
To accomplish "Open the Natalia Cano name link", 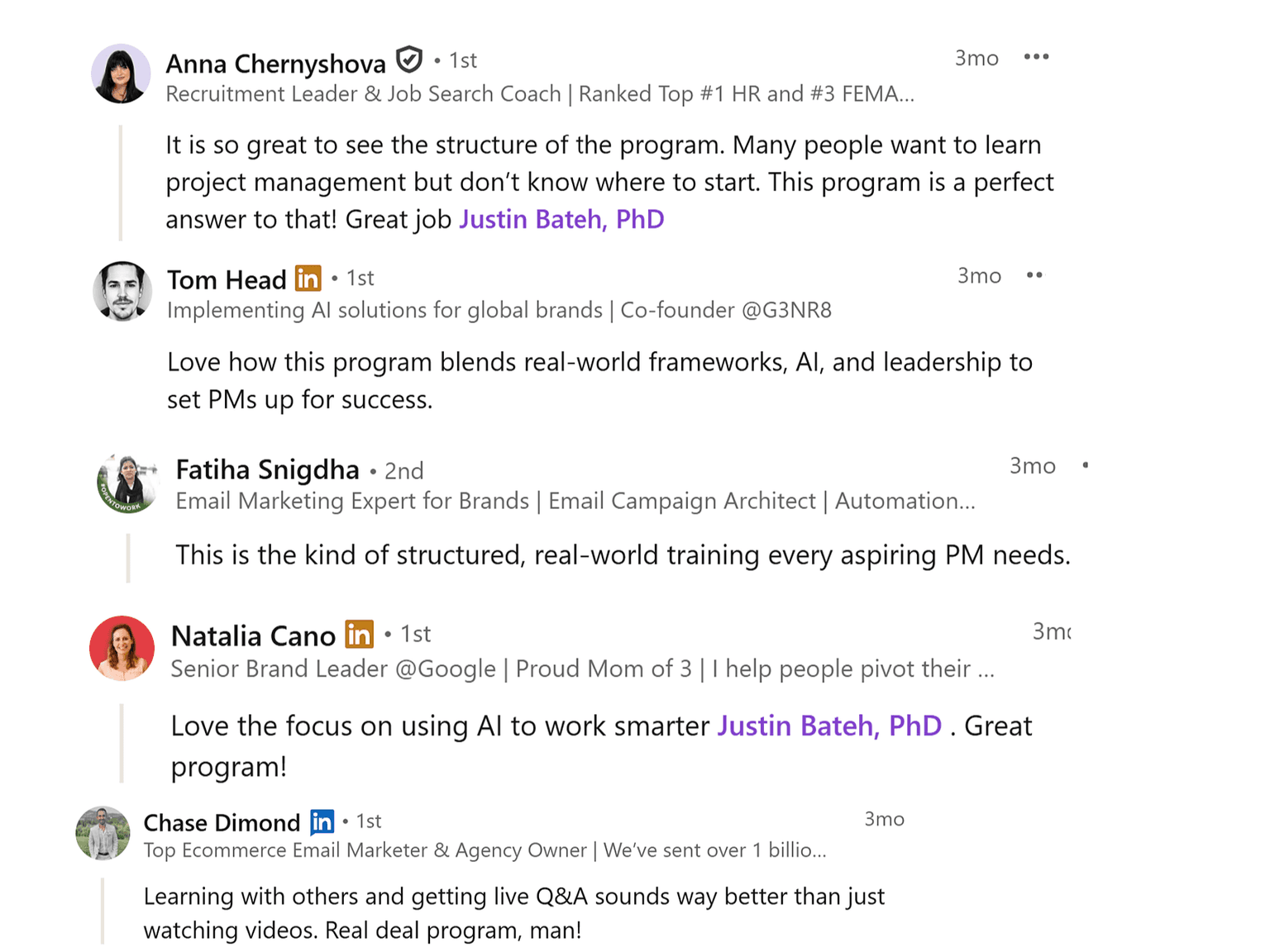I will pyautogui.click(x=253, y=635).
